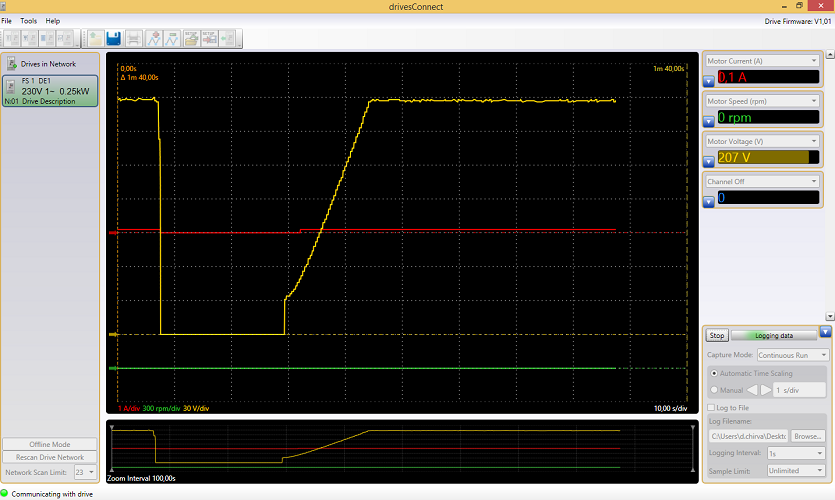Click the left handle of zoom interval overview
835x500 pixels.
(112, 448)
